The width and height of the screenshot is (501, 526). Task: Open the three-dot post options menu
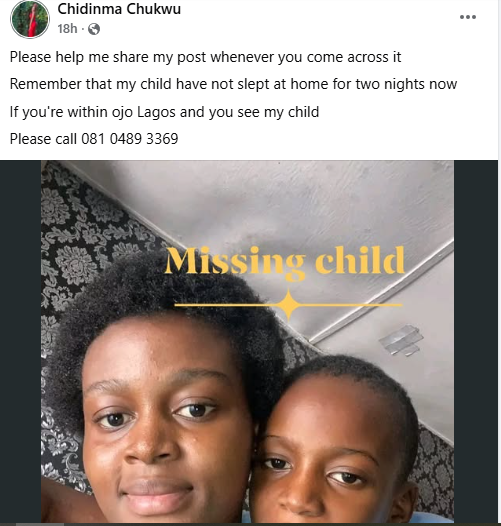[468, 17]
